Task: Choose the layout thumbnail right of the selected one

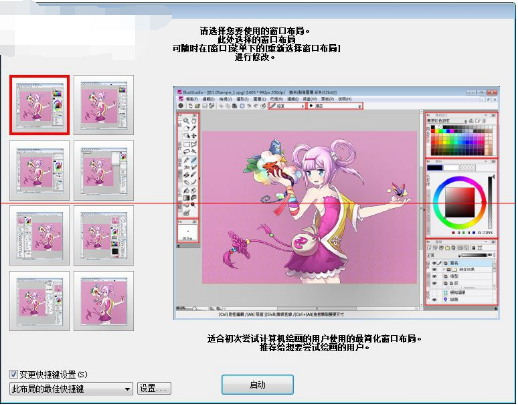Action: pos(104,105)
